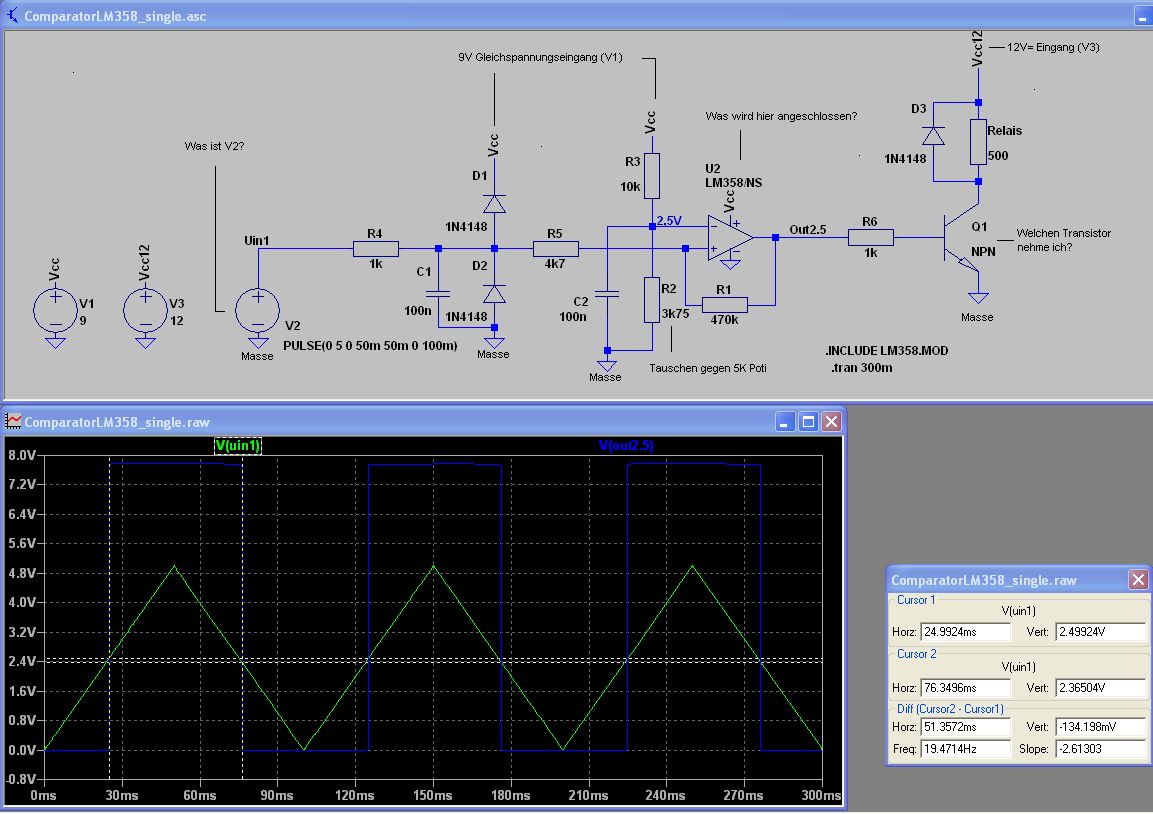The width and height of the screenshot is (1153, 814).
Task: Open the schematic window's title bar icon menu
Action: [x=12, y=17]
